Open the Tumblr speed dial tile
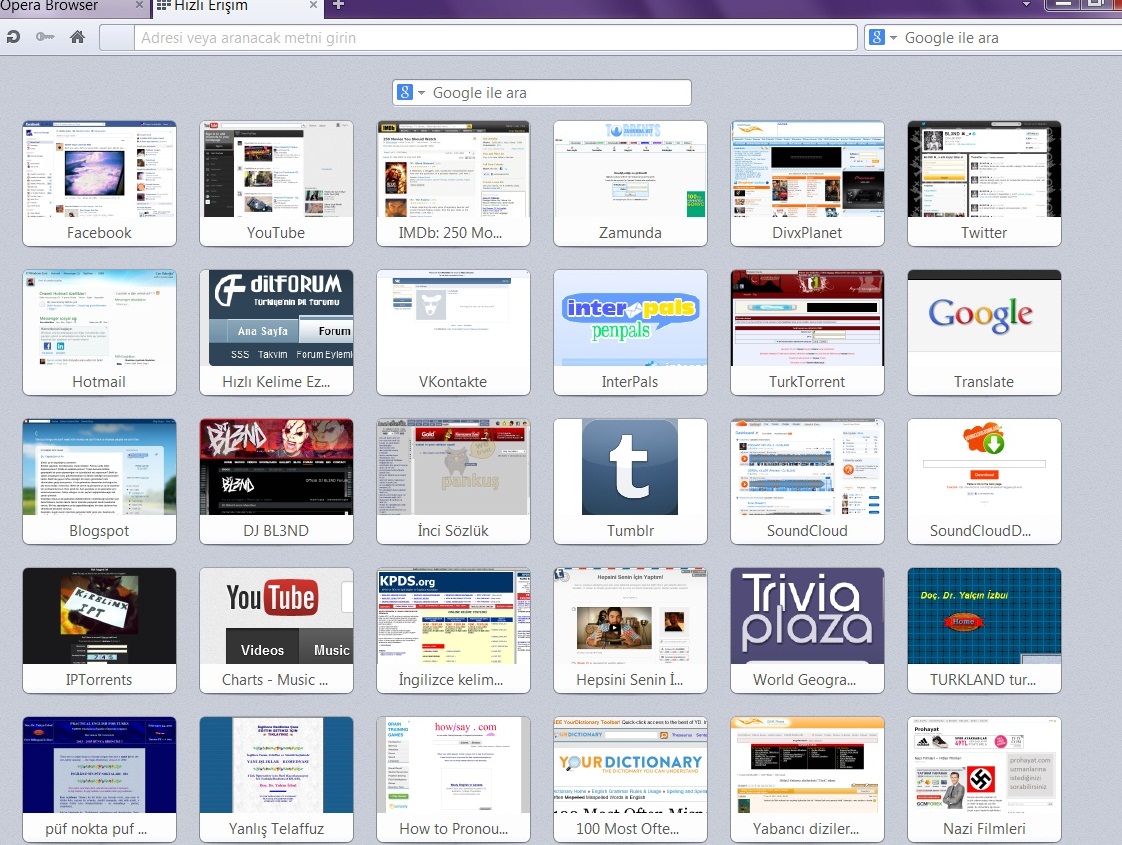The height and width of the screenshot is (845, 1122). click(630, 481)
